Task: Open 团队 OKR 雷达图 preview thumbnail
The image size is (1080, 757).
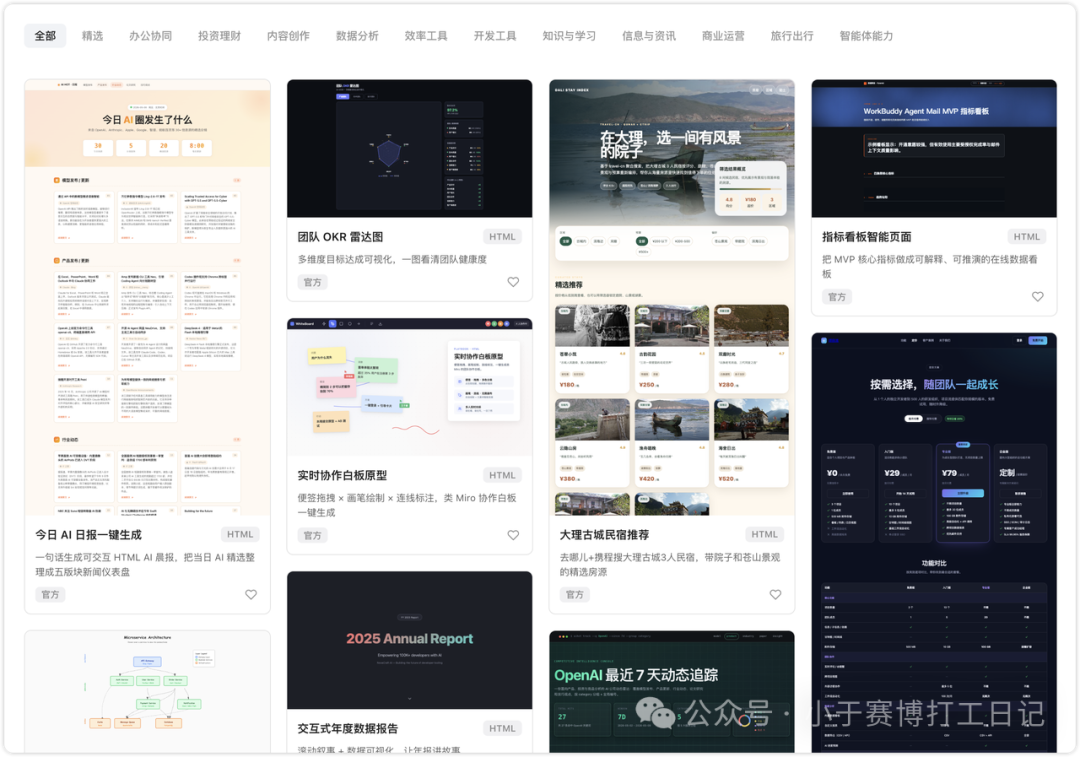Action: [410, 148]
